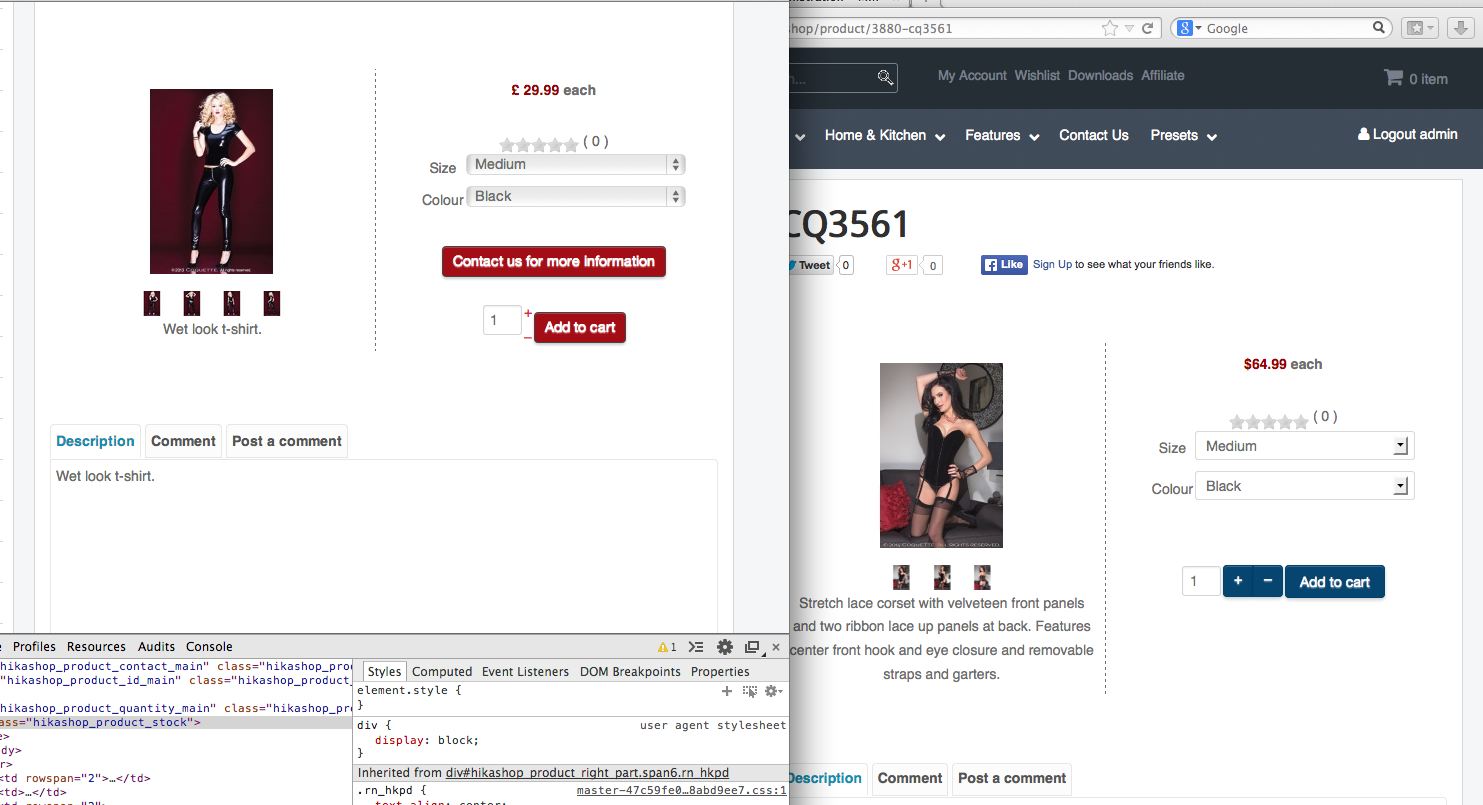Open the master CSS source link
The height and width of the screenshot is (805, 1483).
point(682,790)
